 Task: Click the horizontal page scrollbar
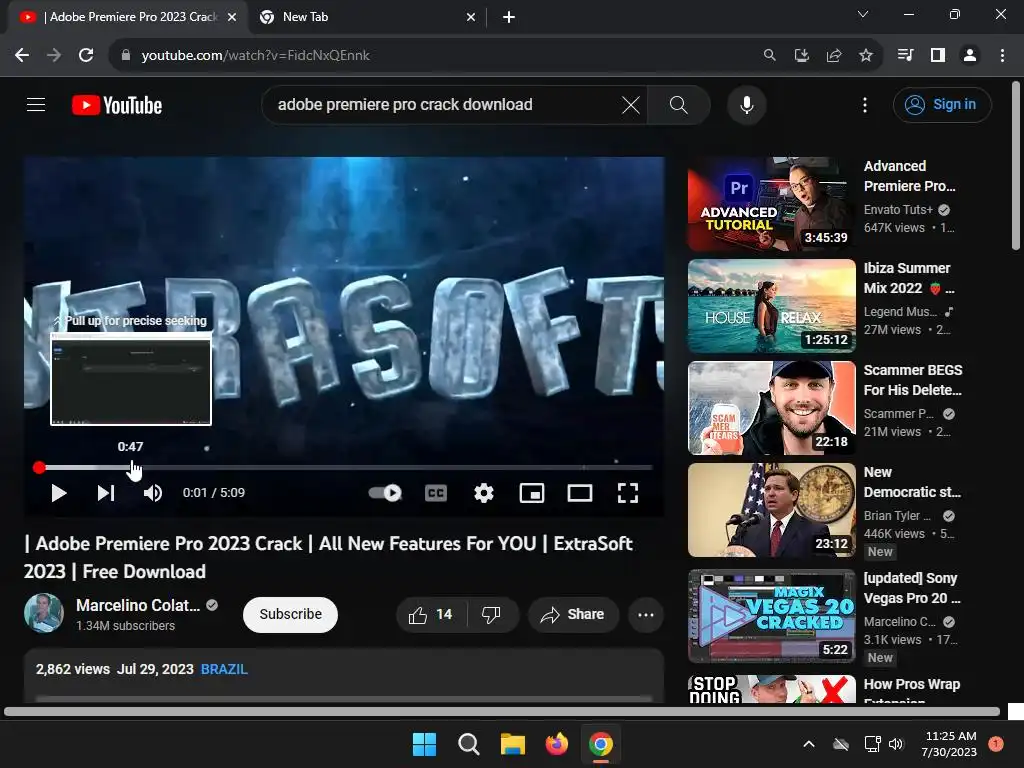[502, 711]
